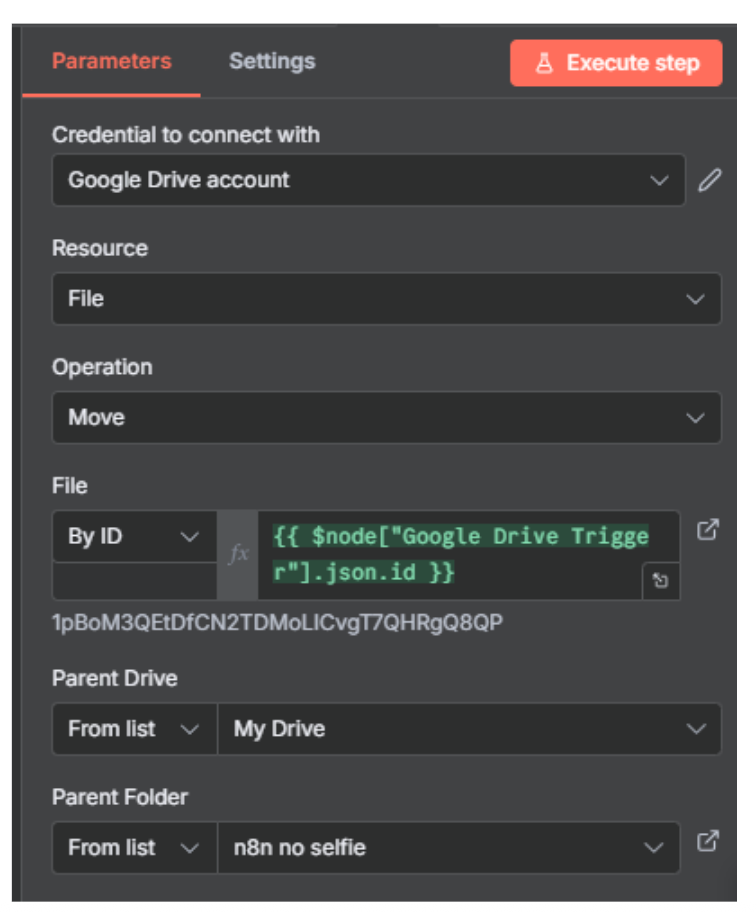The height and width of the screenshot is (912, 756).
Task: Open Parent Drive From list mode dropdown
Action: pos(134,729)
